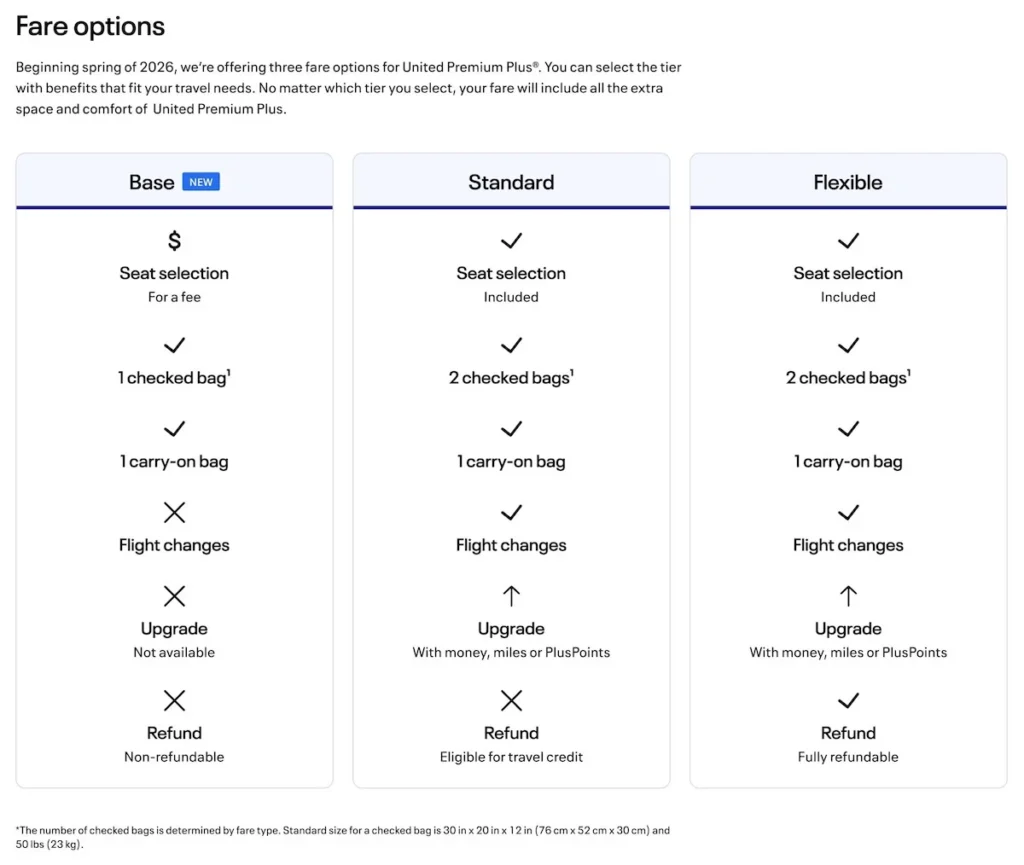The width and height of the screenshot is (1024, 865).
Task: Select the Flexible fare column header
Action: click(848, 182)
